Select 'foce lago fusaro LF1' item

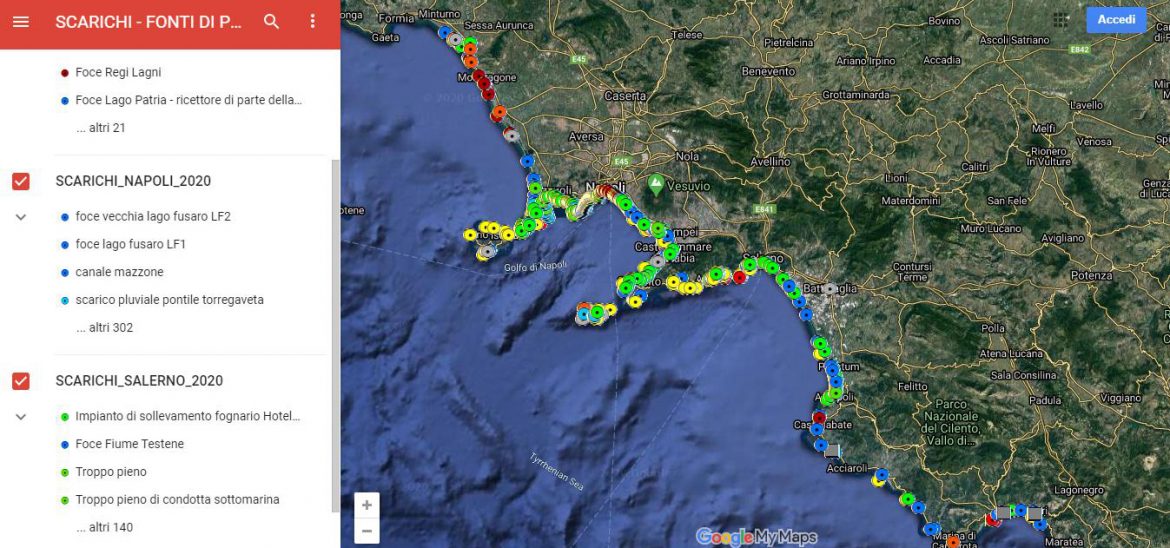point(130,244)
